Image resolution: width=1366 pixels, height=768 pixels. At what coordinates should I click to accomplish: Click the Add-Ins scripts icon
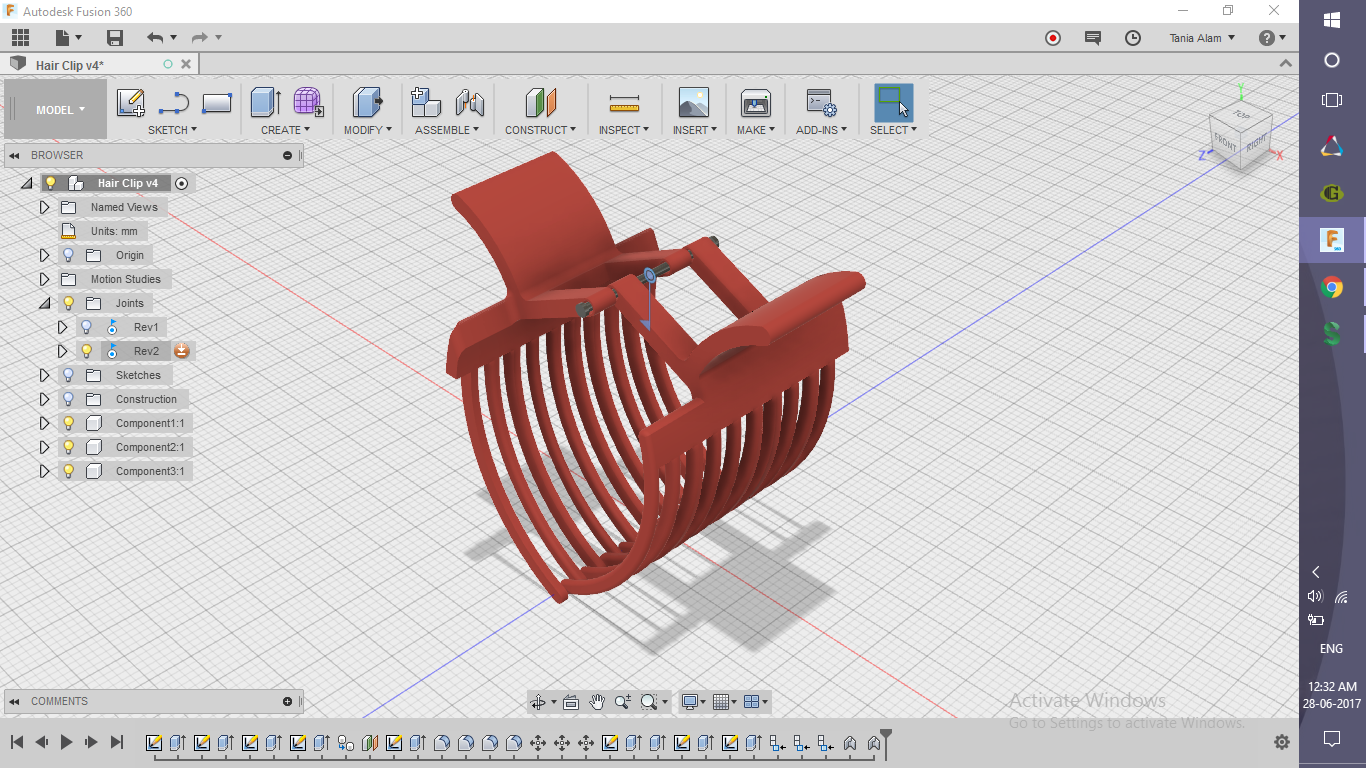pos(821,102)
